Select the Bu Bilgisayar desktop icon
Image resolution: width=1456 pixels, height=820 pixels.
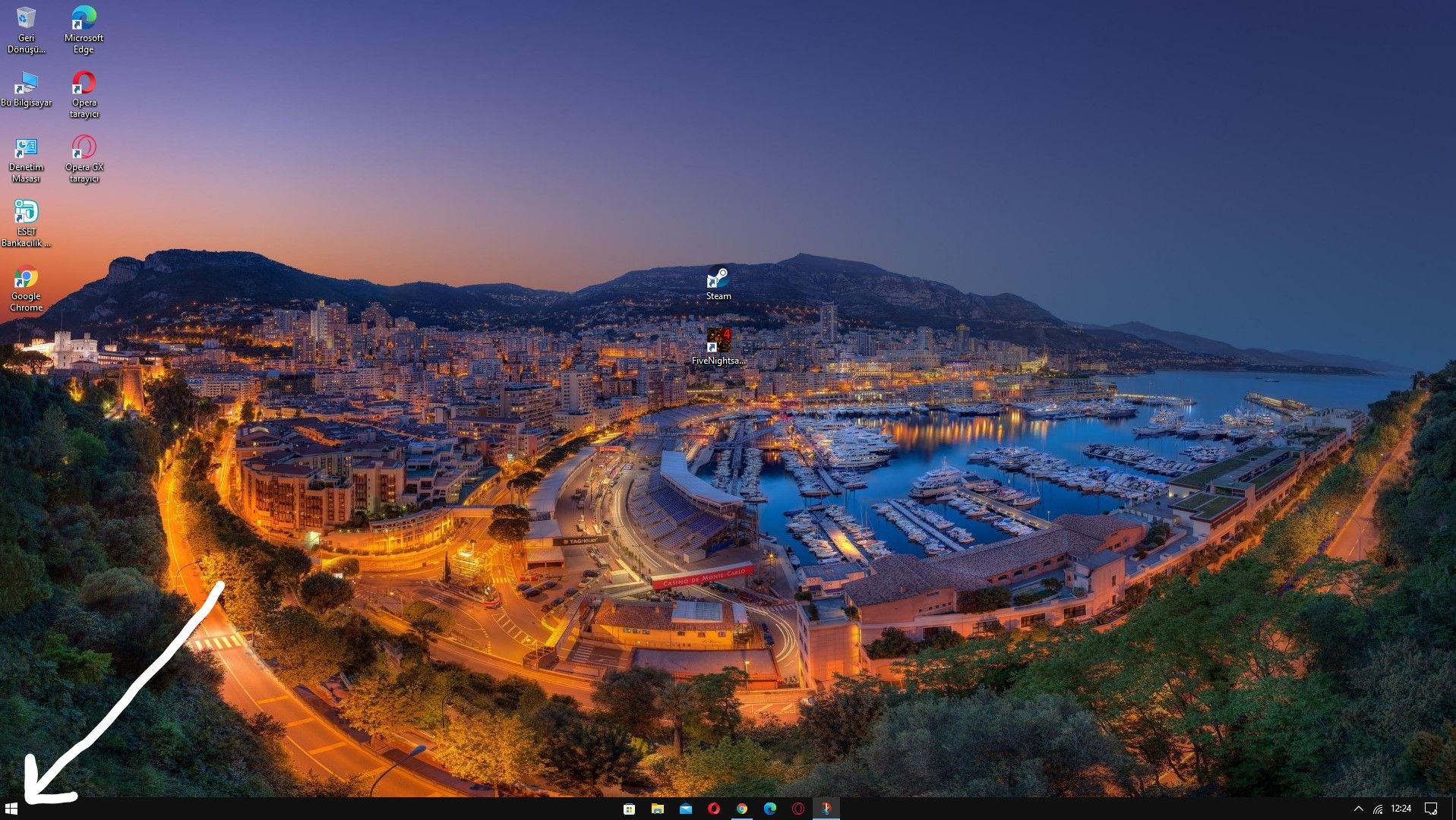(x=27, y=90)
